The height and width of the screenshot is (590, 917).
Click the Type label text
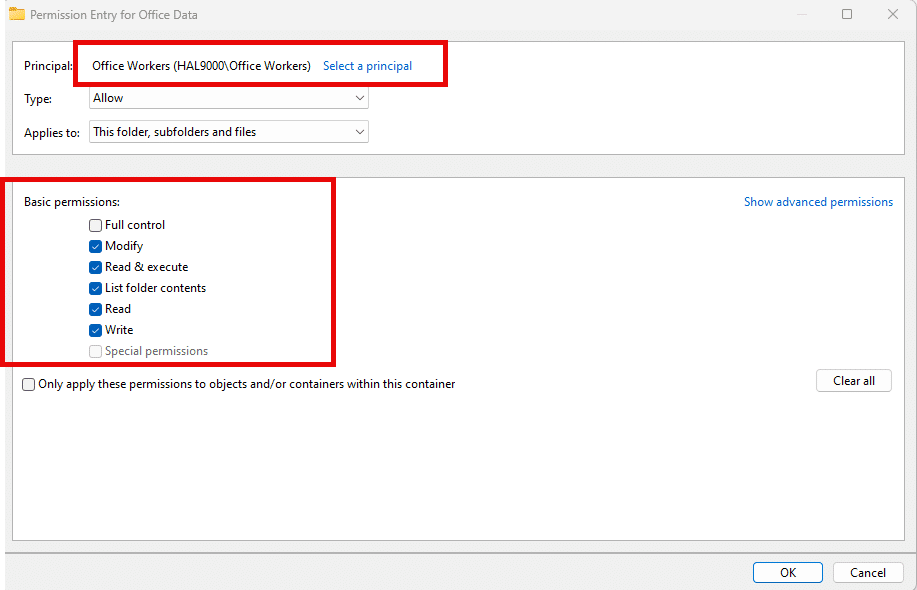pyautogui.click(x=38, y=99)
